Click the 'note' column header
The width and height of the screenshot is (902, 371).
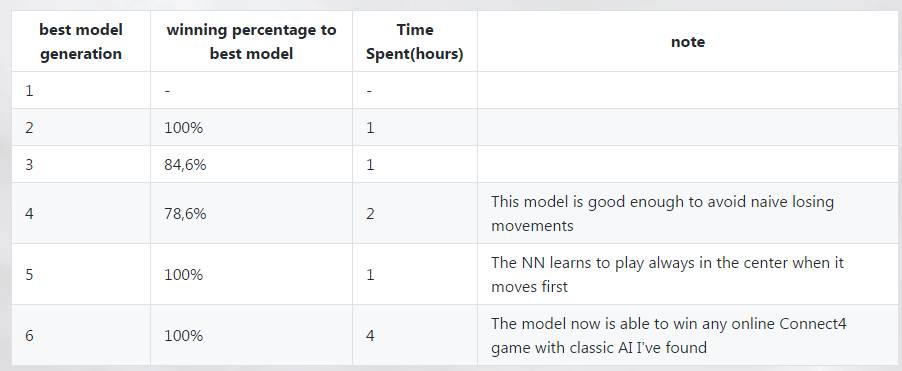[x=687, y=41]
